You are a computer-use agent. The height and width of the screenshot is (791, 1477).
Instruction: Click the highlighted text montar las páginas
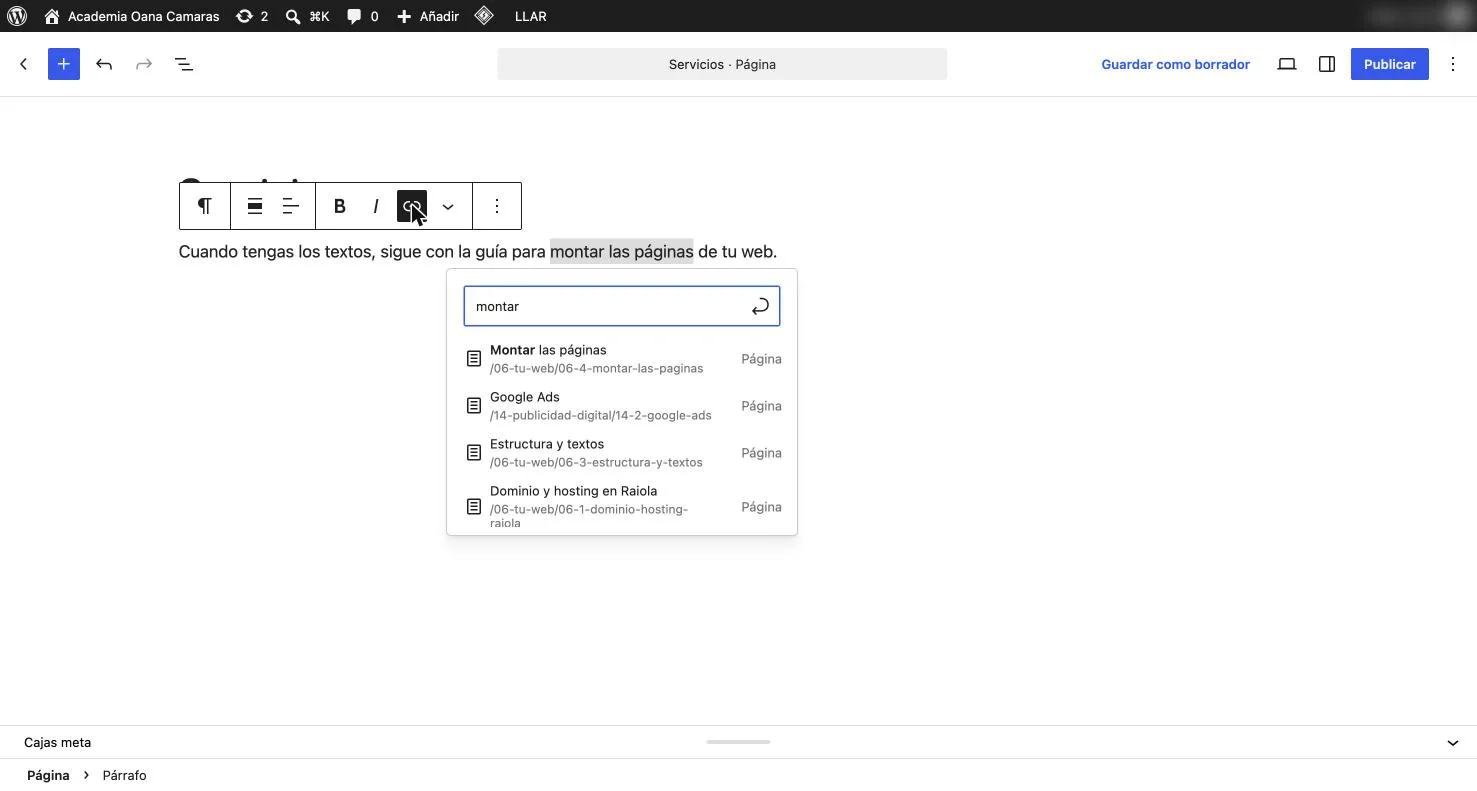click(621, 252)
